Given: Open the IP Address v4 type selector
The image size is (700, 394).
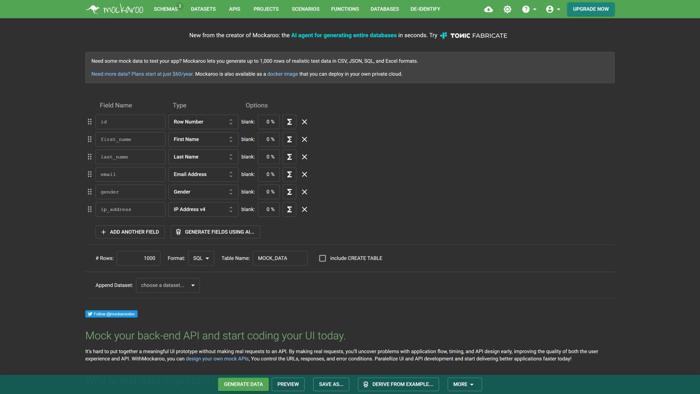Looking at the screenshot, I should [203, 209].
